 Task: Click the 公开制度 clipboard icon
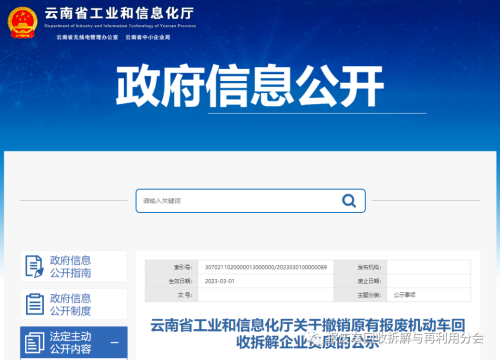(x=35, y=304)
